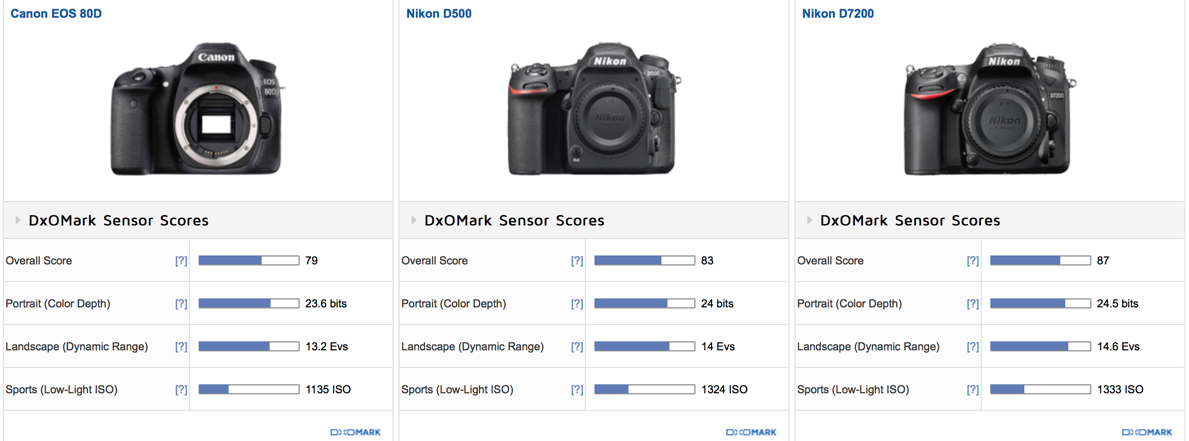Image resolution: width=1189 pixels, height=441 pixels.
Task: Collapse Canon EOS 80D DxOMark Sensor Scores section
Action: [20, 220]
